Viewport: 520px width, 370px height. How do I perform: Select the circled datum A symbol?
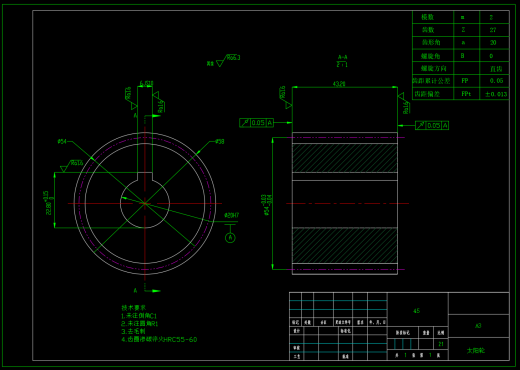(x=230, y=238)
